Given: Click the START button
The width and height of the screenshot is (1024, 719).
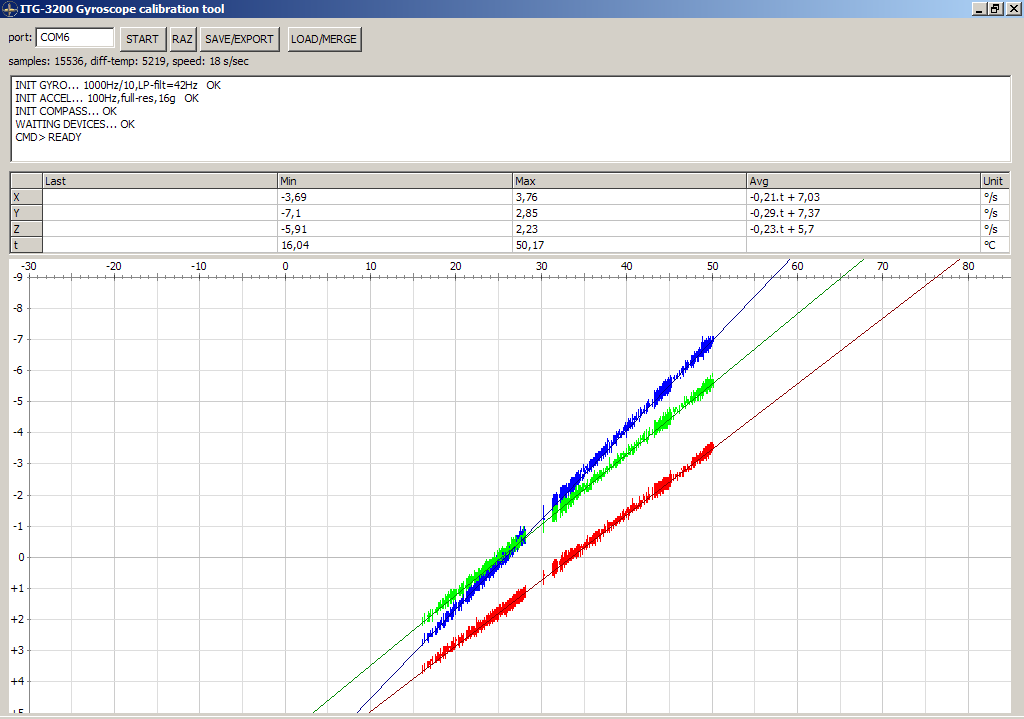Looking at the screenshot, I should 142,39.
